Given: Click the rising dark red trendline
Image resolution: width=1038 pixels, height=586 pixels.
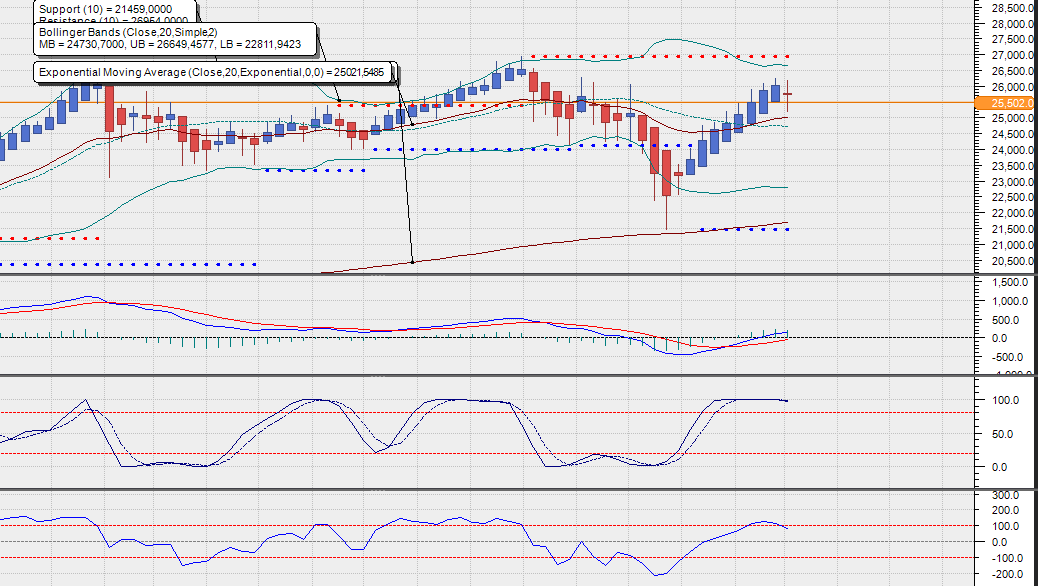Looking at the screenshot, I should pyautogui.click(x=600, y=237).
